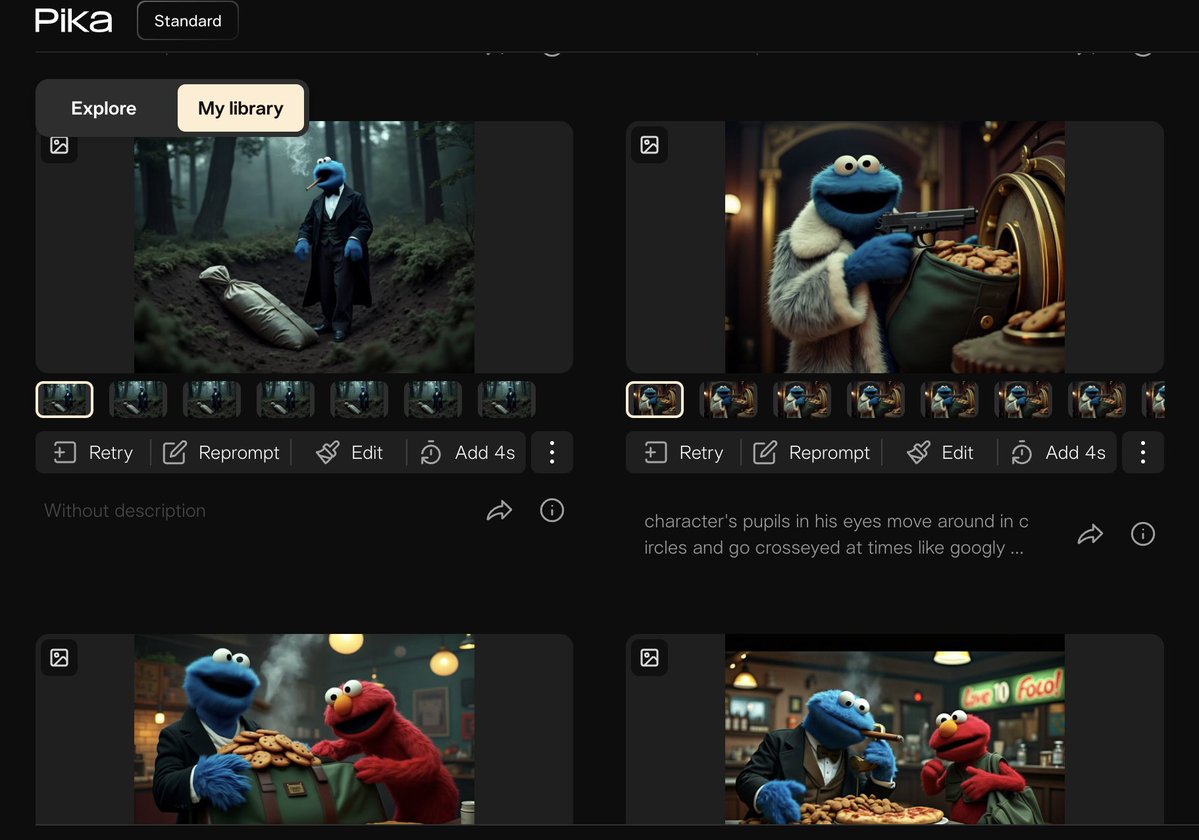The image size is (1199, 840).
Task: Open the three-dot menu on the forest video
Action: point(551,452)
